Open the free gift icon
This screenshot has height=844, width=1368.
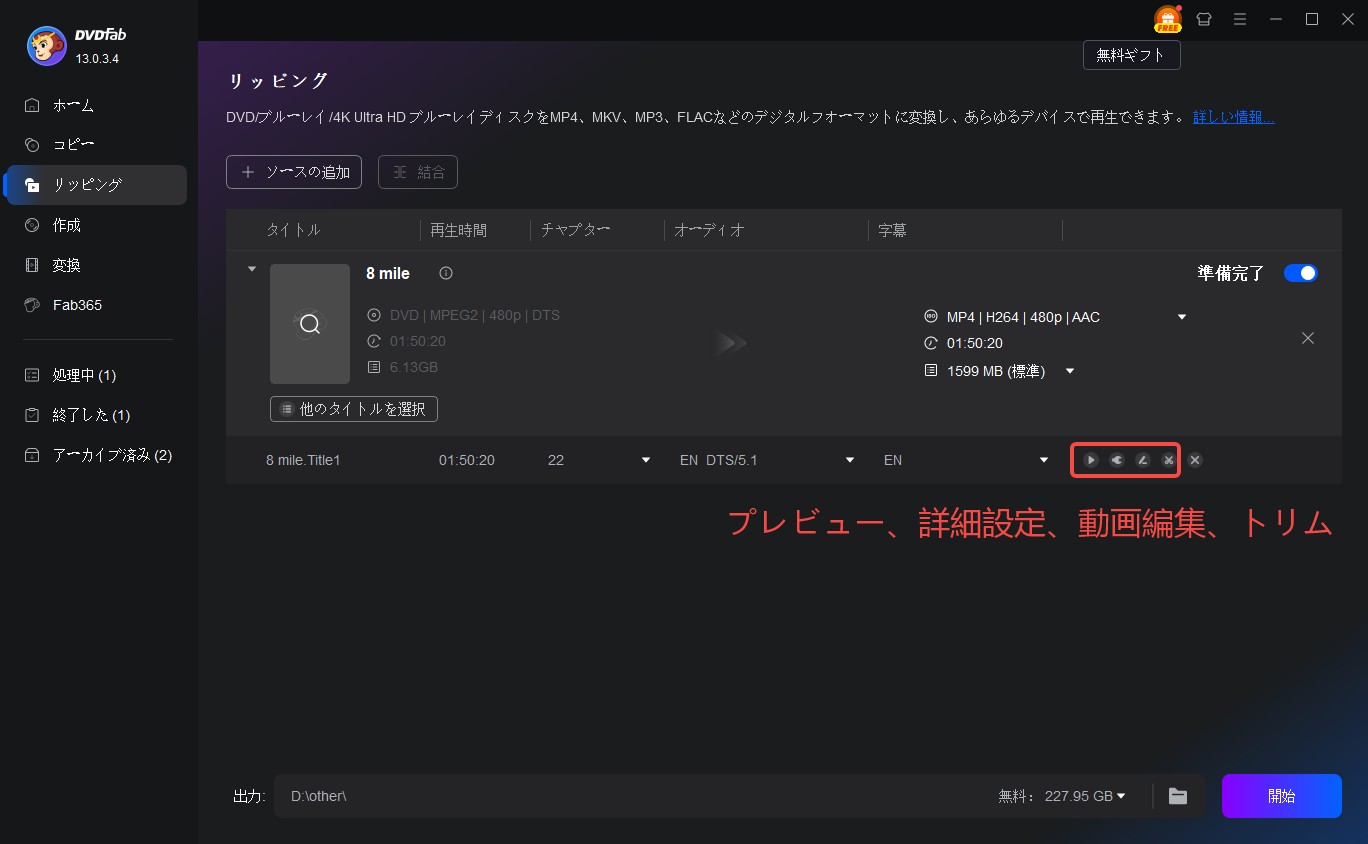point(1167,19)
